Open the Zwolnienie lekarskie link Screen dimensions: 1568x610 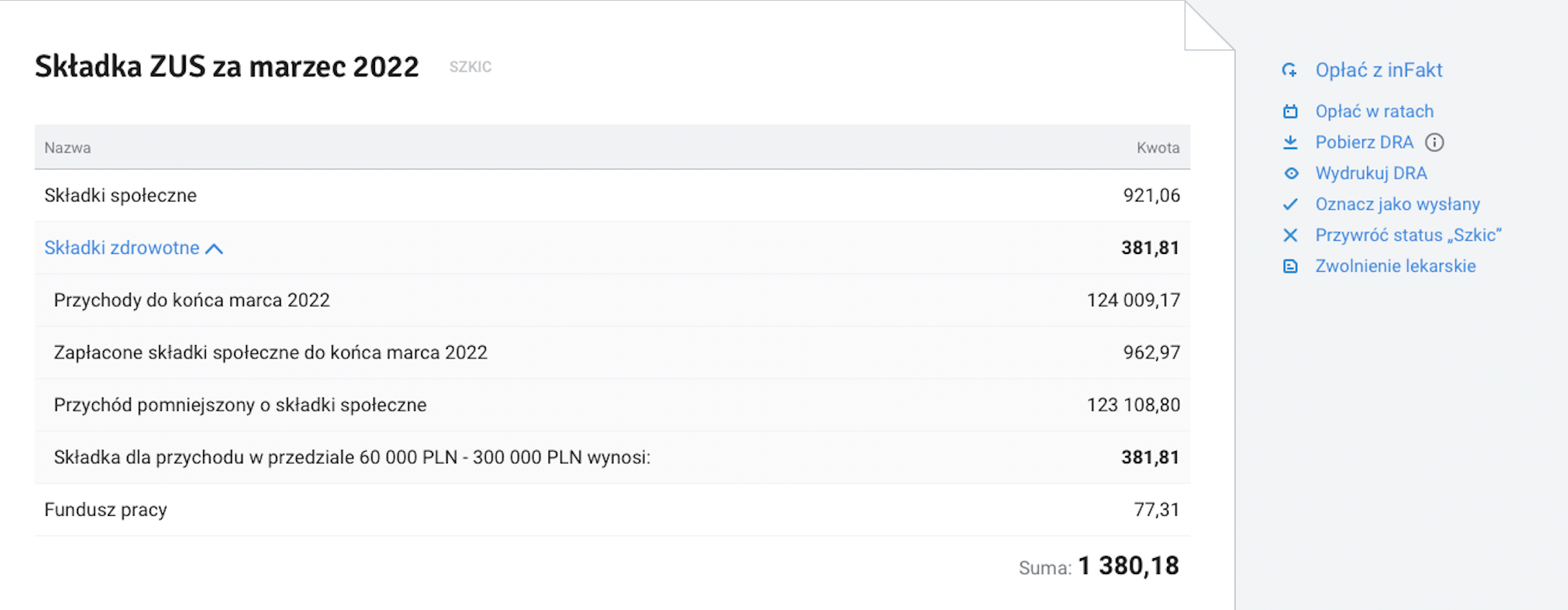pos(1395,266)
